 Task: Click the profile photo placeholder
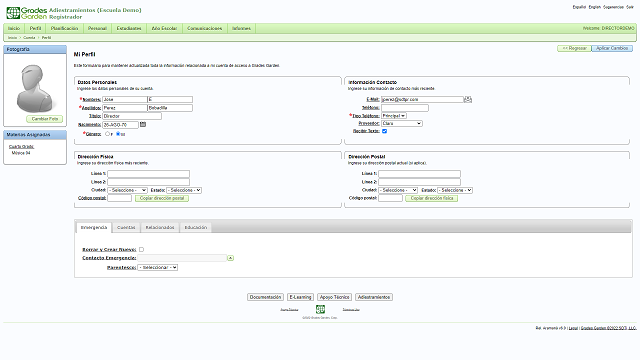click(35, 88)
